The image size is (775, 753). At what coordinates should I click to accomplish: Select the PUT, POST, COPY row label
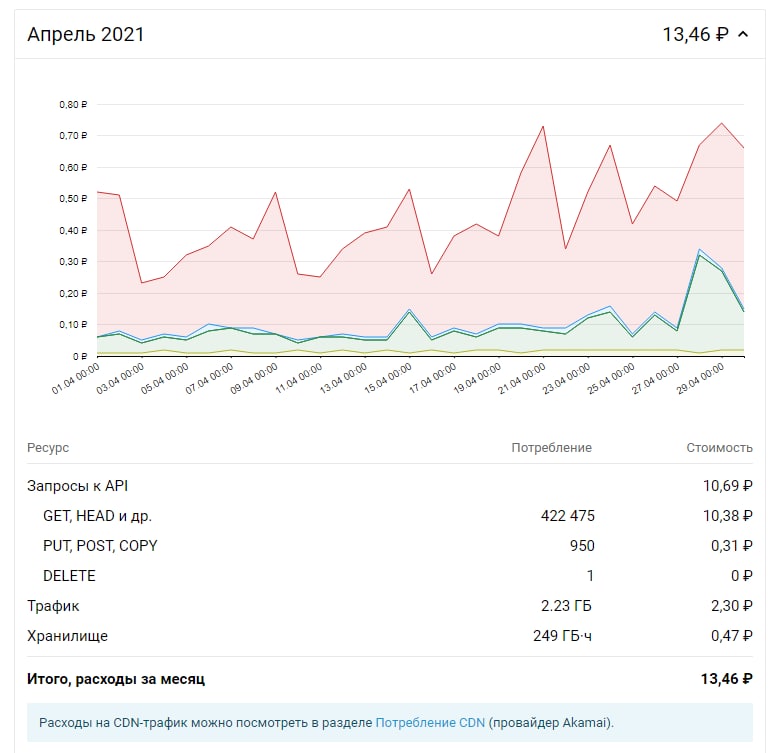click(x=100, y=546)
